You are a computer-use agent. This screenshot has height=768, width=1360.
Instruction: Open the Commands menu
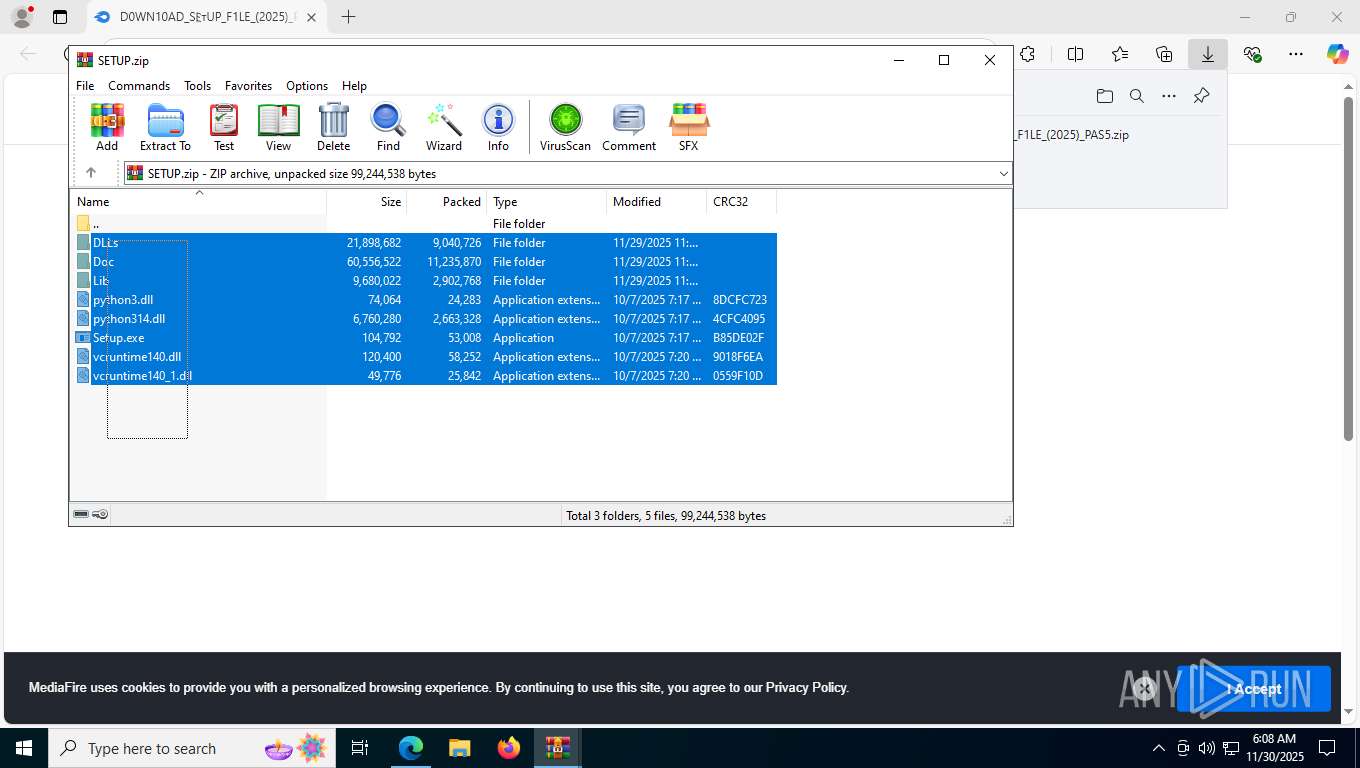pos(139,86)
